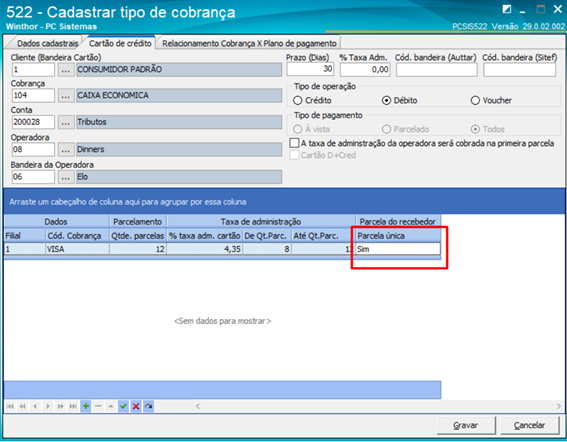
Task: Open lookup button next to Conta field
Action: [x=66, y=123]
